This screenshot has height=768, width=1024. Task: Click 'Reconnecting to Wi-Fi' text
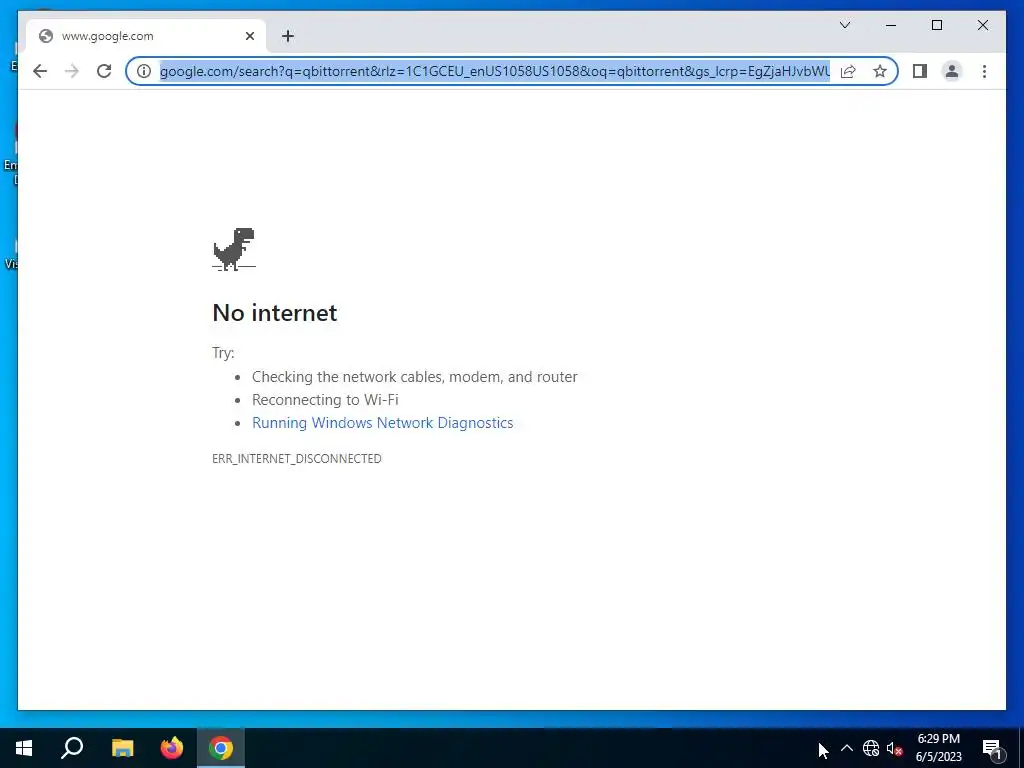[325, 400]
